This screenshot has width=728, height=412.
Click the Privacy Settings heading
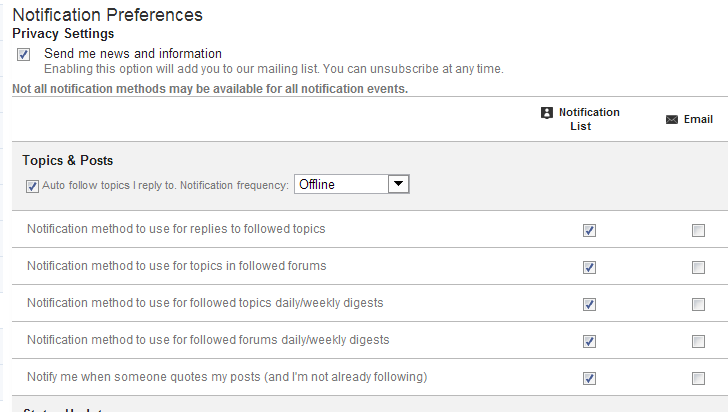(63, 34)
